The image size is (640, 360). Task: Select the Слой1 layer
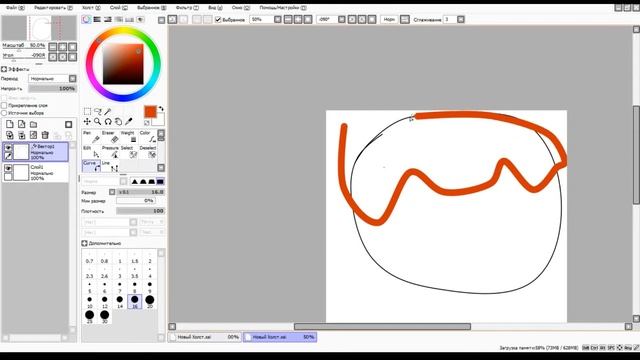35,173
